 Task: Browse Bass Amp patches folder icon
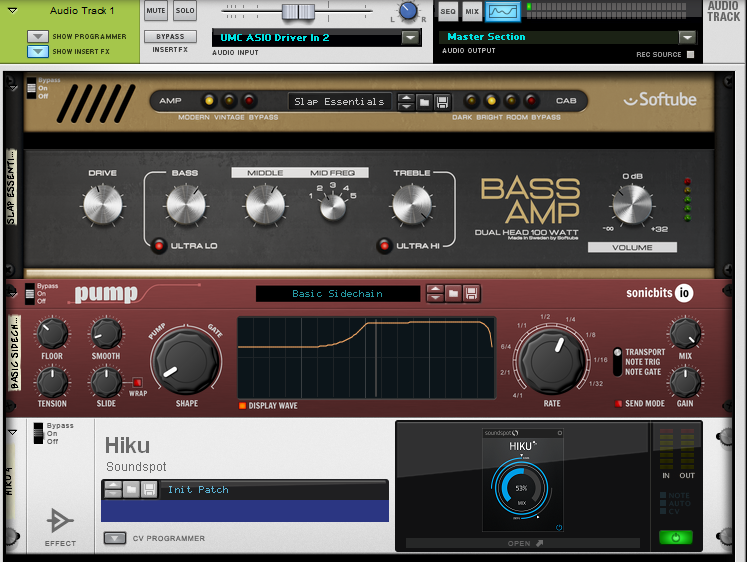point(424,101)
